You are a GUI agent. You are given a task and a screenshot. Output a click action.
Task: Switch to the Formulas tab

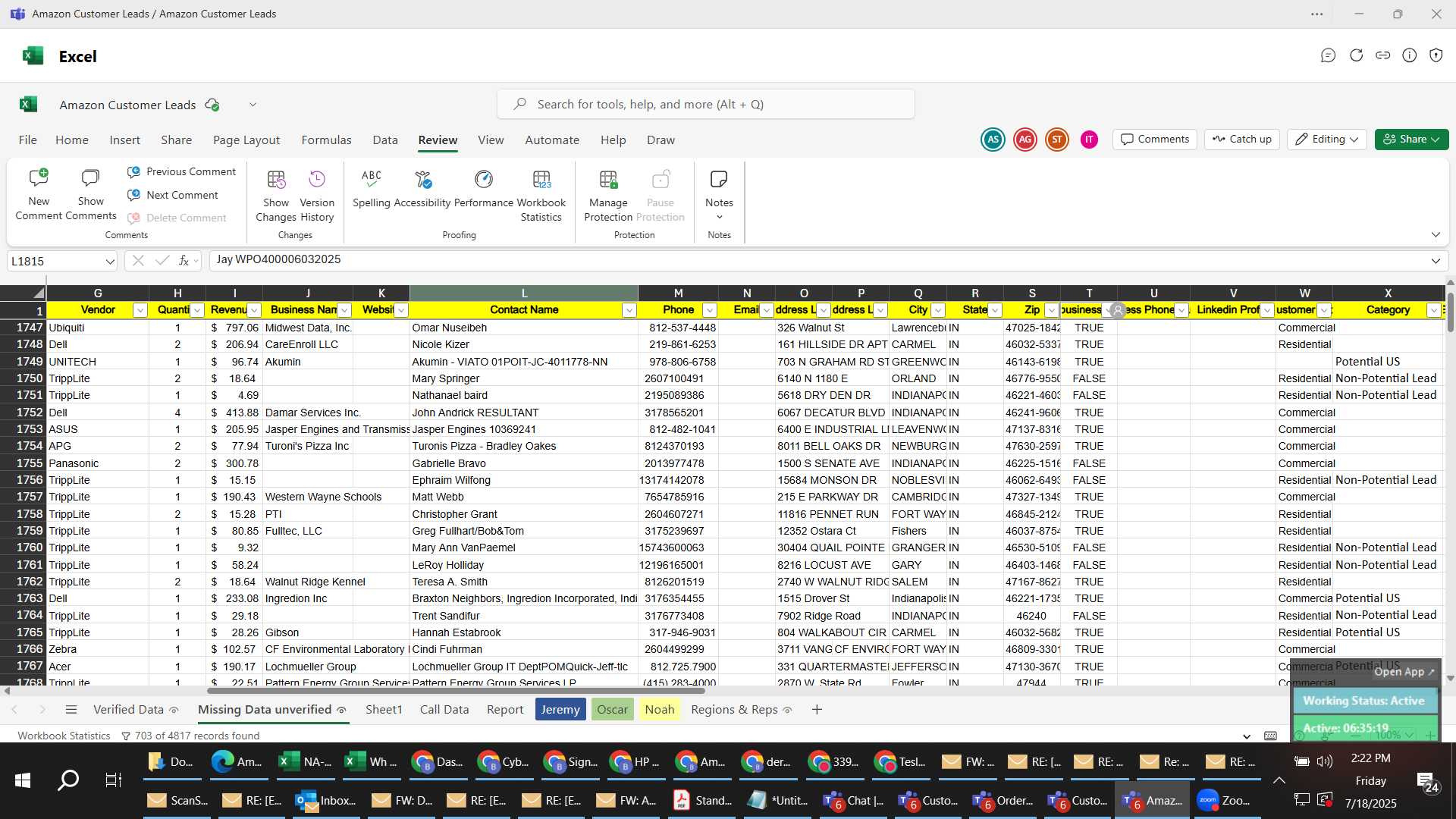coord(326,140)
